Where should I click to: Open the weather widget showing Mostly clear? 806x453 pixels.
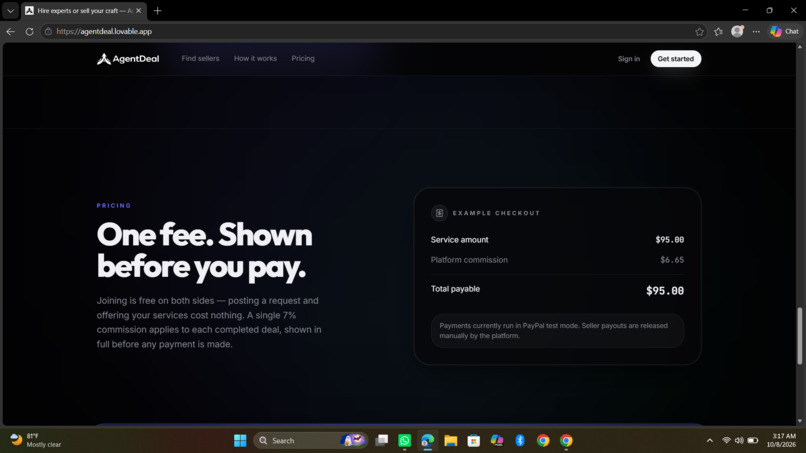[35, 441]
